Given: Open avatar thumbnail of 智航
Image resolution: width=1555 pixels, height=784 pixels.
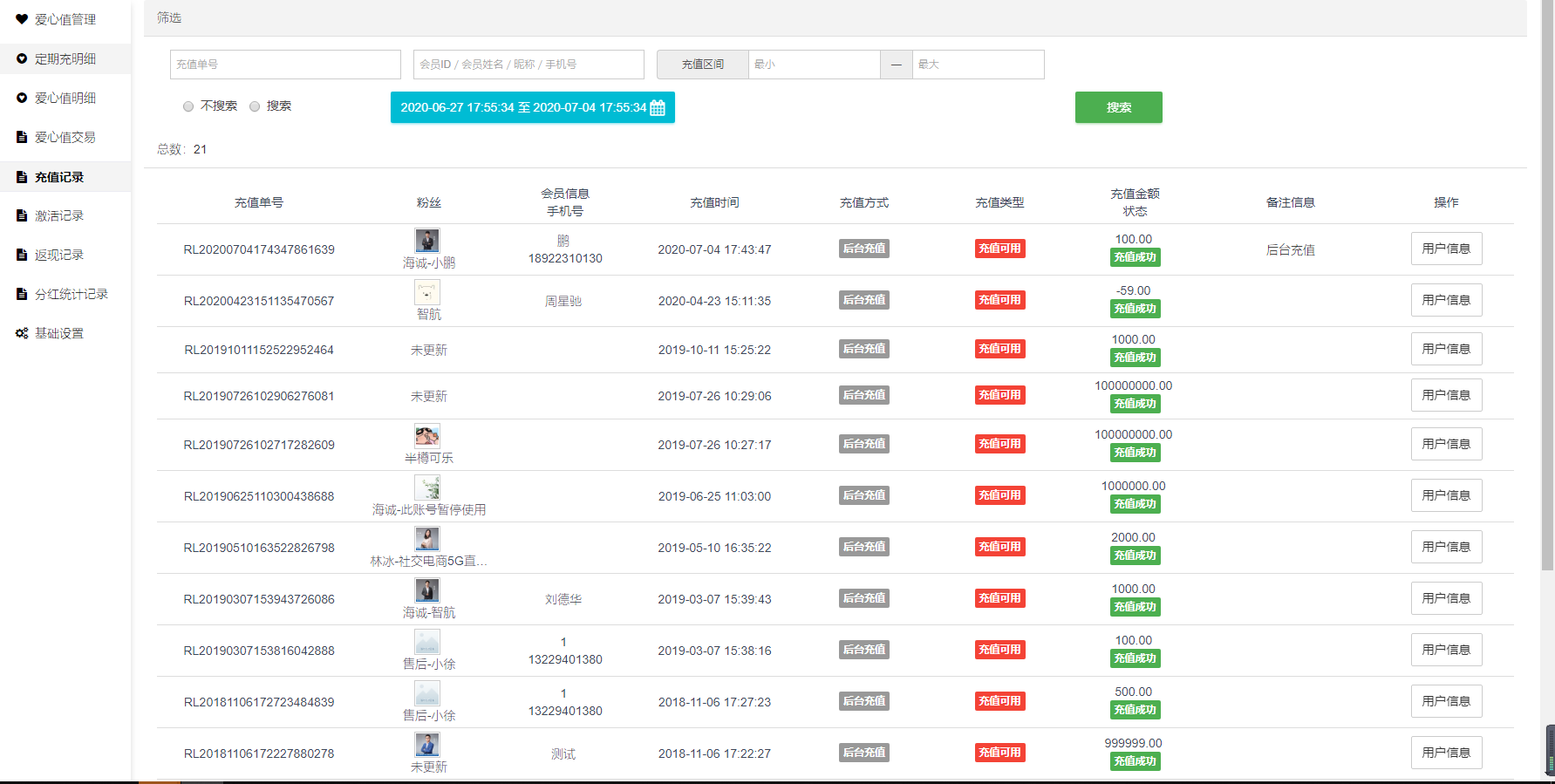Looking at the screenshot, I should (x=427, y=292).
